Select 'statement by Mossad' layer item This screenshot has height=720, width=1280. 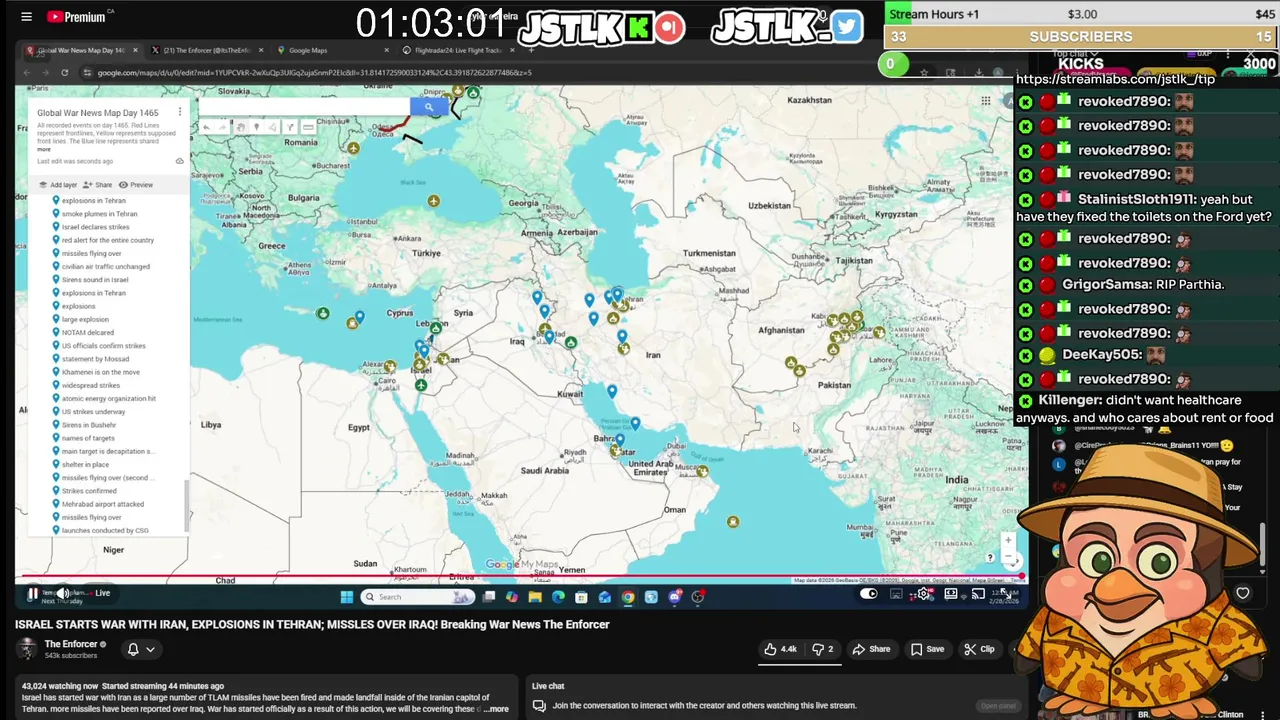(x=95, y=359)
